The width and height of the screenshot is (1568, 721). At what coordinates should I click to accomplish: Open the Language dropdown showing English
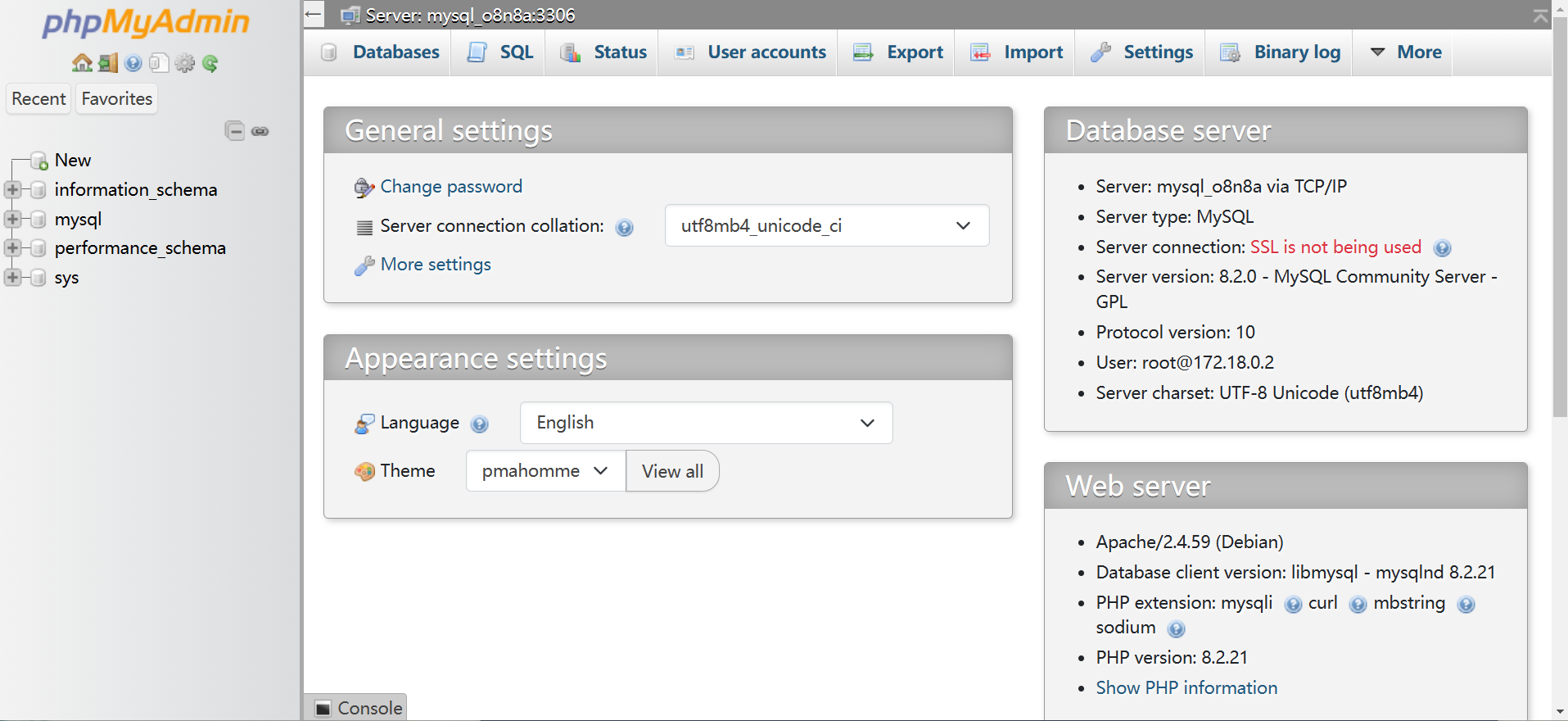click(x=706, y=423)
